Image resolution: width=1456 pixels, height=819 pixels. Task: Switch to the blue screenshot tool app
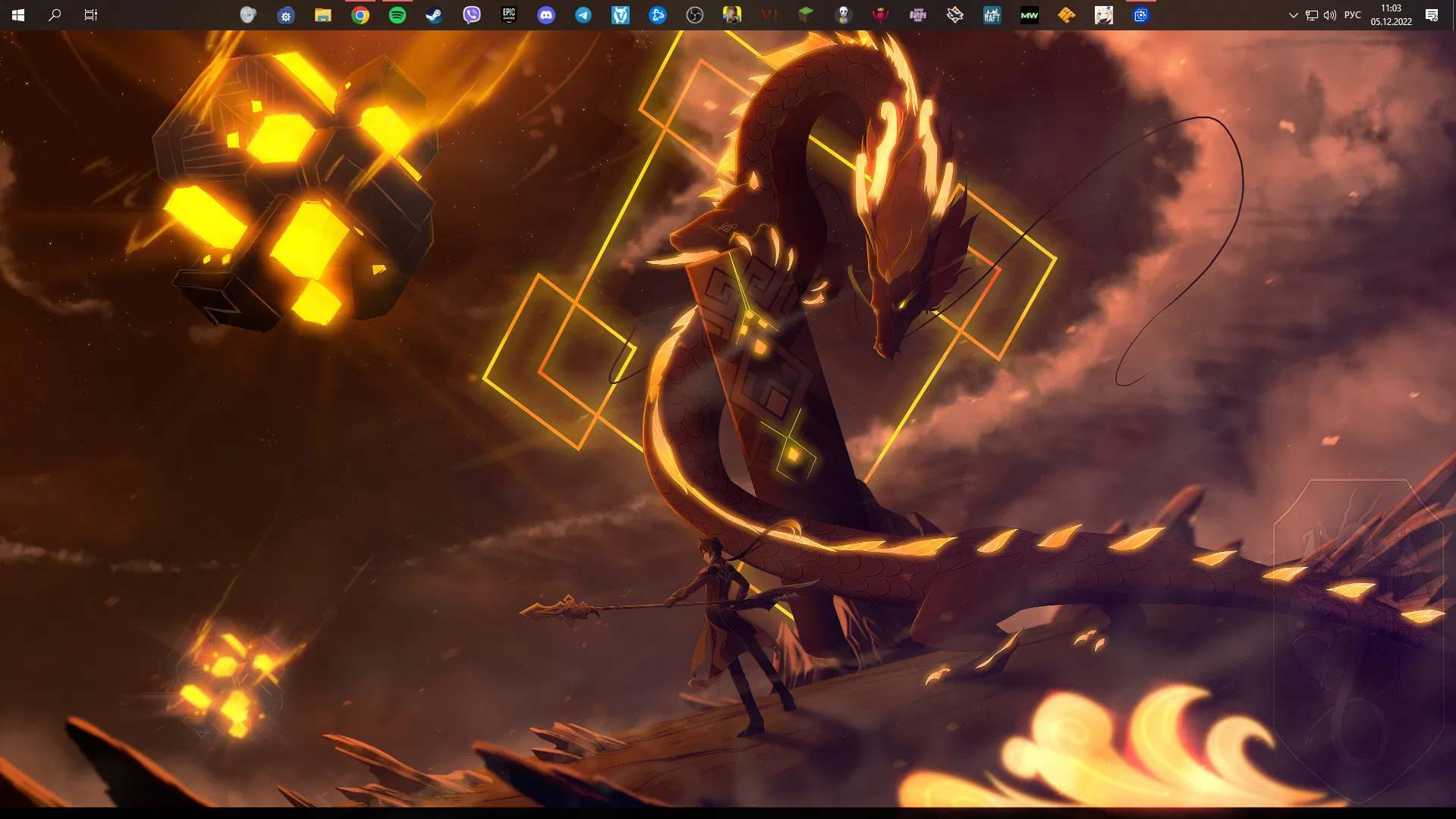[x=1141, y=15]
